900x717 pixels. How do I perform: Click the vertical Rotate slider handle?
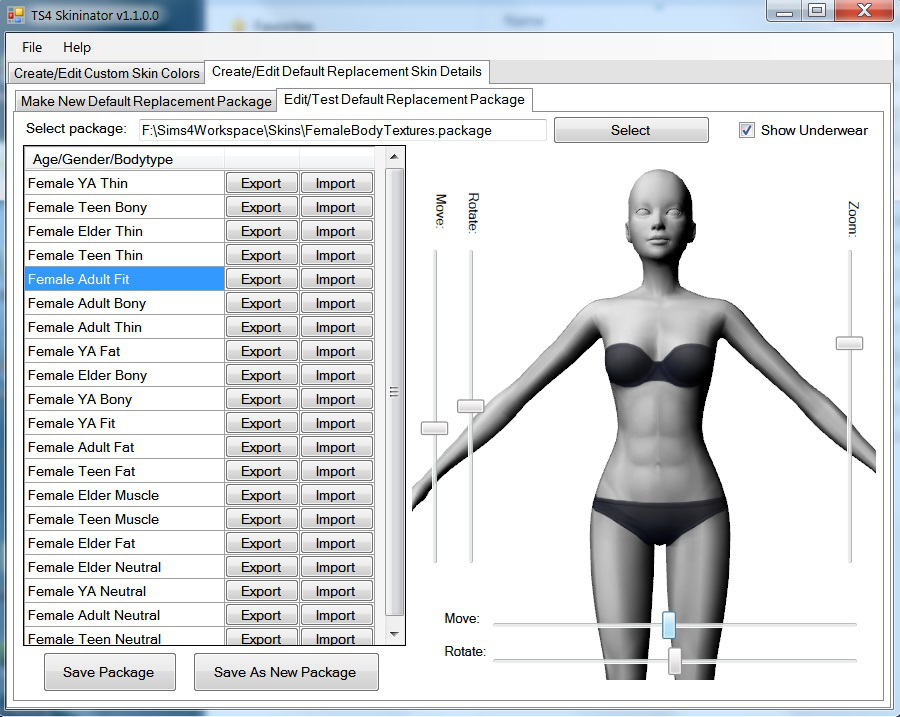pos(470,406)
